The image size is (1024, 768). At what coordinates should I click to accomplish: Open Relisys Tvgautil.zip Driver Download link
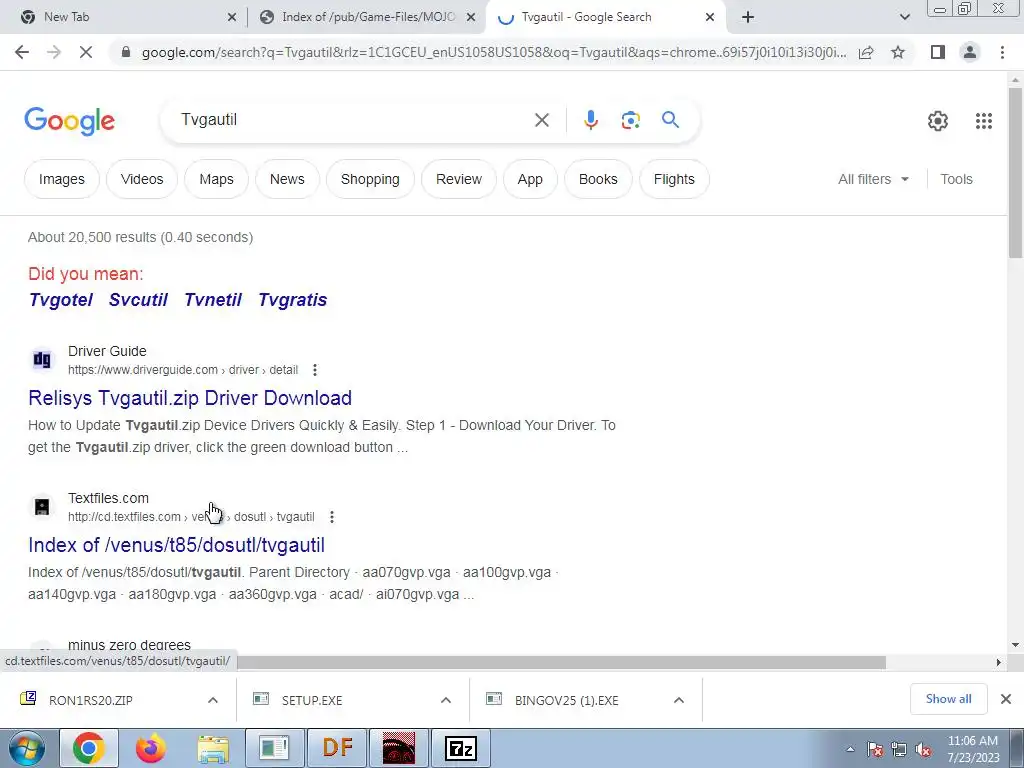click(190, 398)
